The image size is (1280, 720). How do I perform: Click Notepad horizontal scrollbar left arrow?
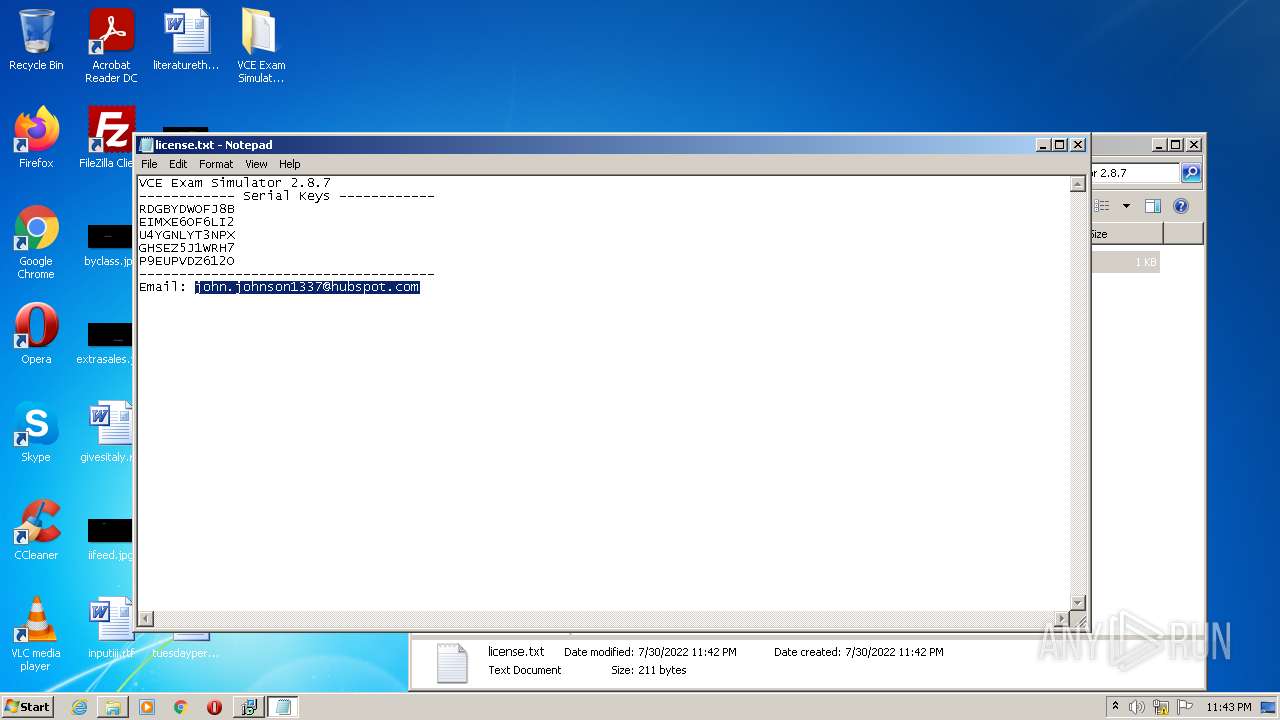click(x=146, y=619)
